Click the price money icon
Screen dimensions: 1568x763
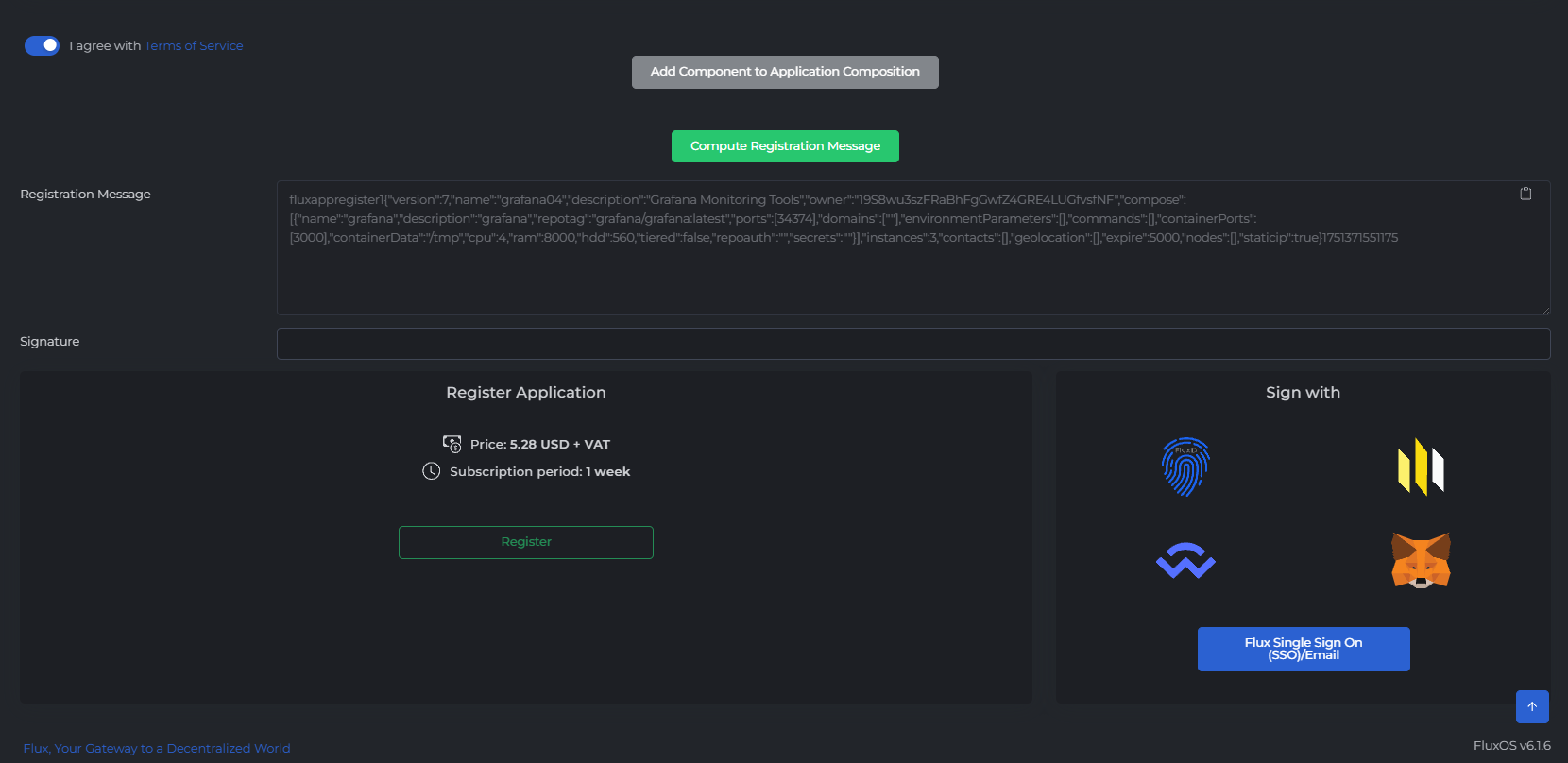pyautogui.click(x=452, y=444)
